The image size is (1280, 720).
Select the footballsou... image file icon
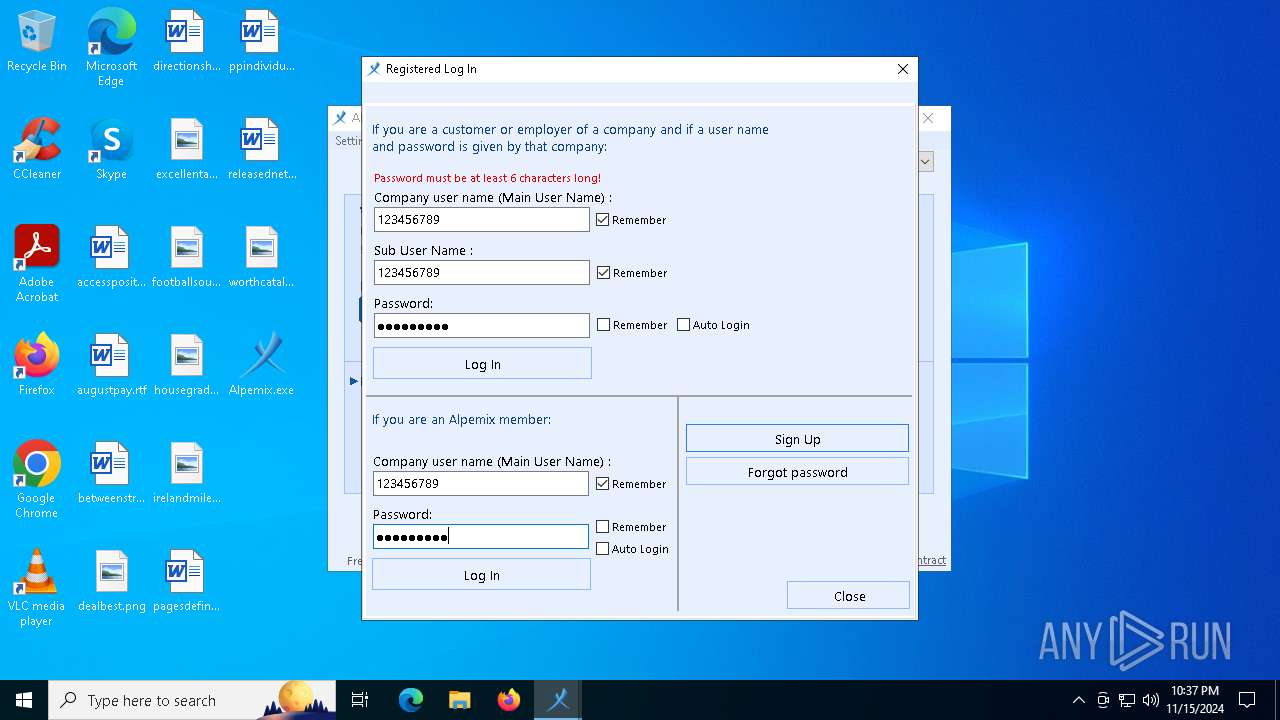coord(186,258)
